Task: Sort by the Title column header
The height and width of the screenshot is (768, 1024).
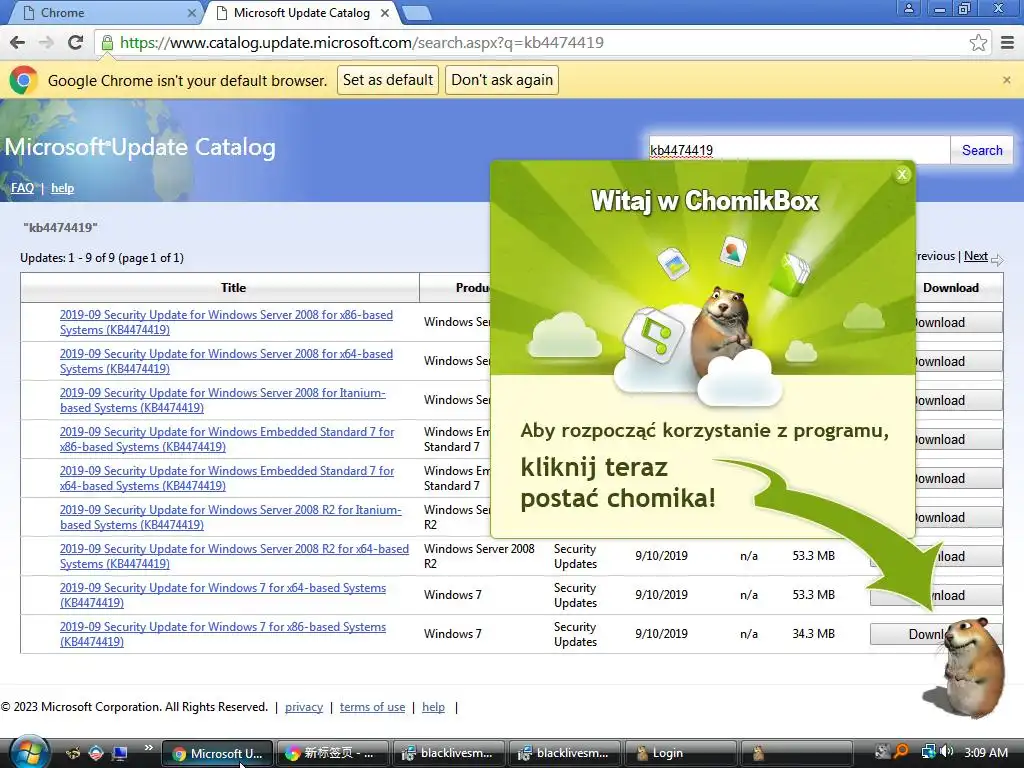Action: pos(233,287)
